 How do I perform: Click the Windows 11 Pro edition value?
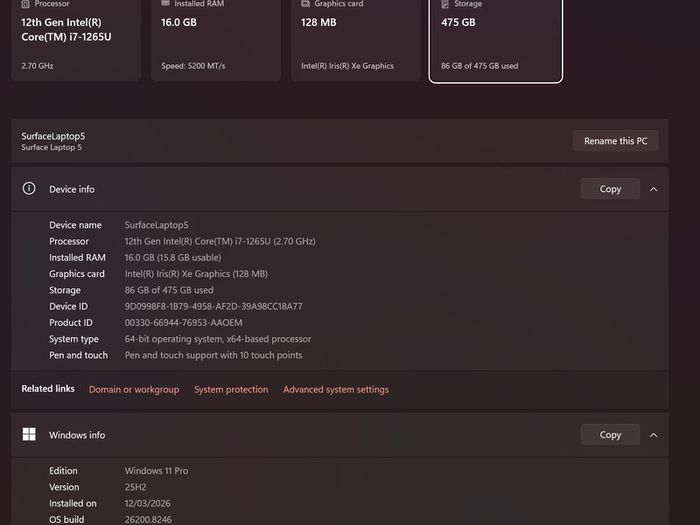click(x=156, y=471)
